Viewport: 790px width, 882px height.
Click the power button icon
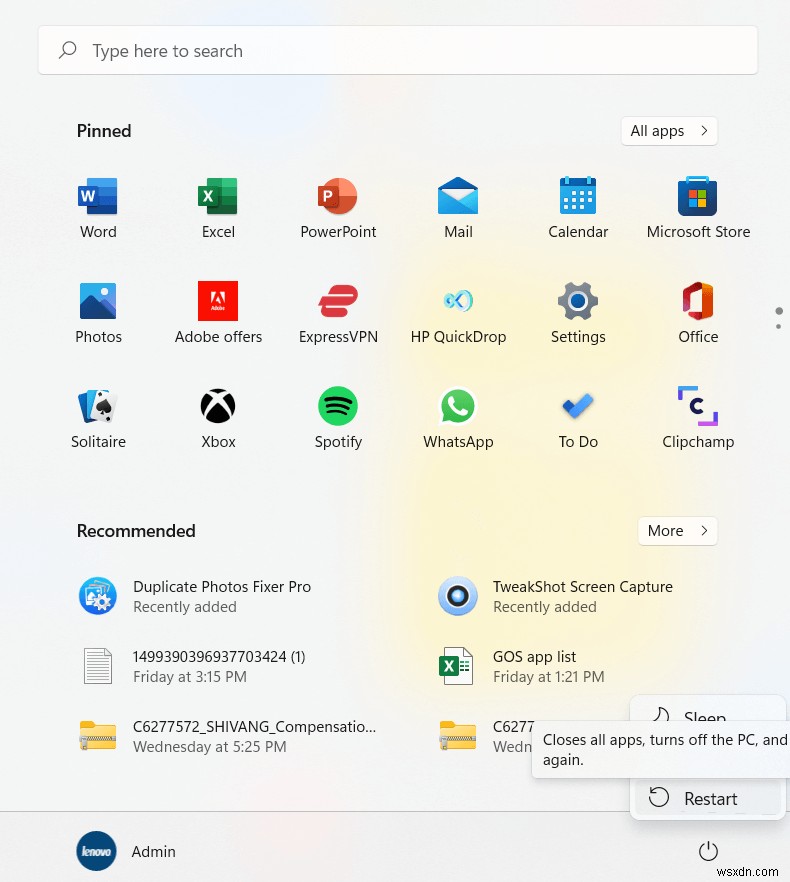click(708, 851)
